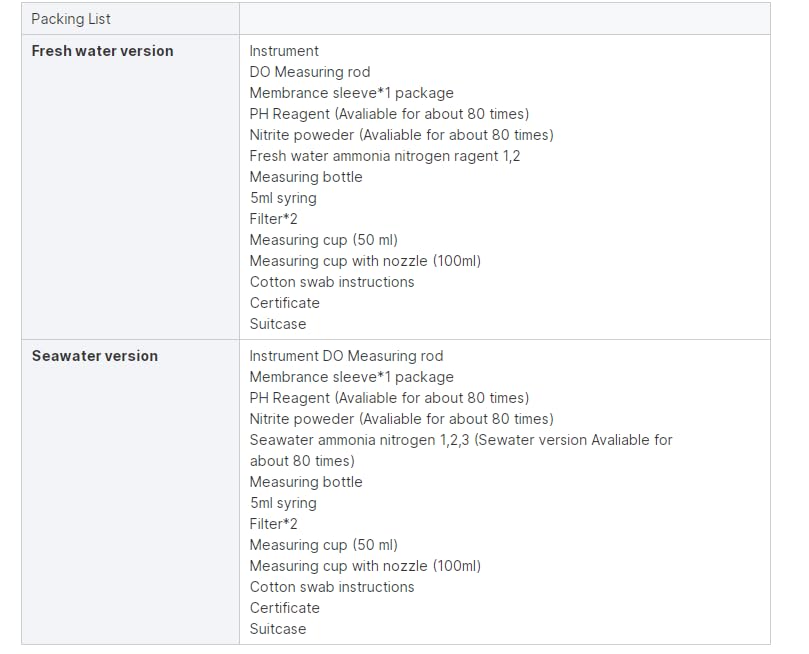Click the Suitcase line in Fresh water section

(278, 324)
